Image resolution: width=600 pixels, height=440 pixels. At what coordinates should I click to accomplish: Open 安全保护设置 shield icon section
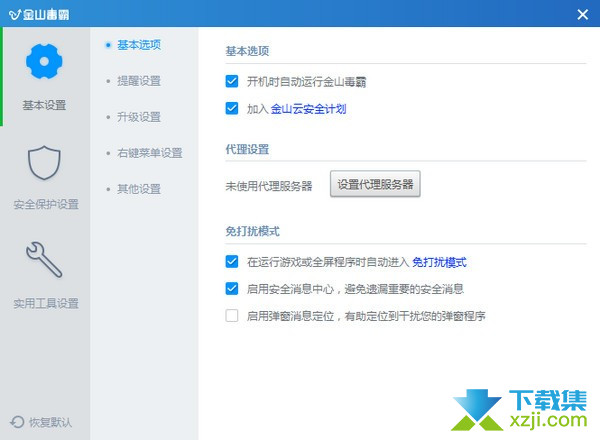[x=44, y=163]
